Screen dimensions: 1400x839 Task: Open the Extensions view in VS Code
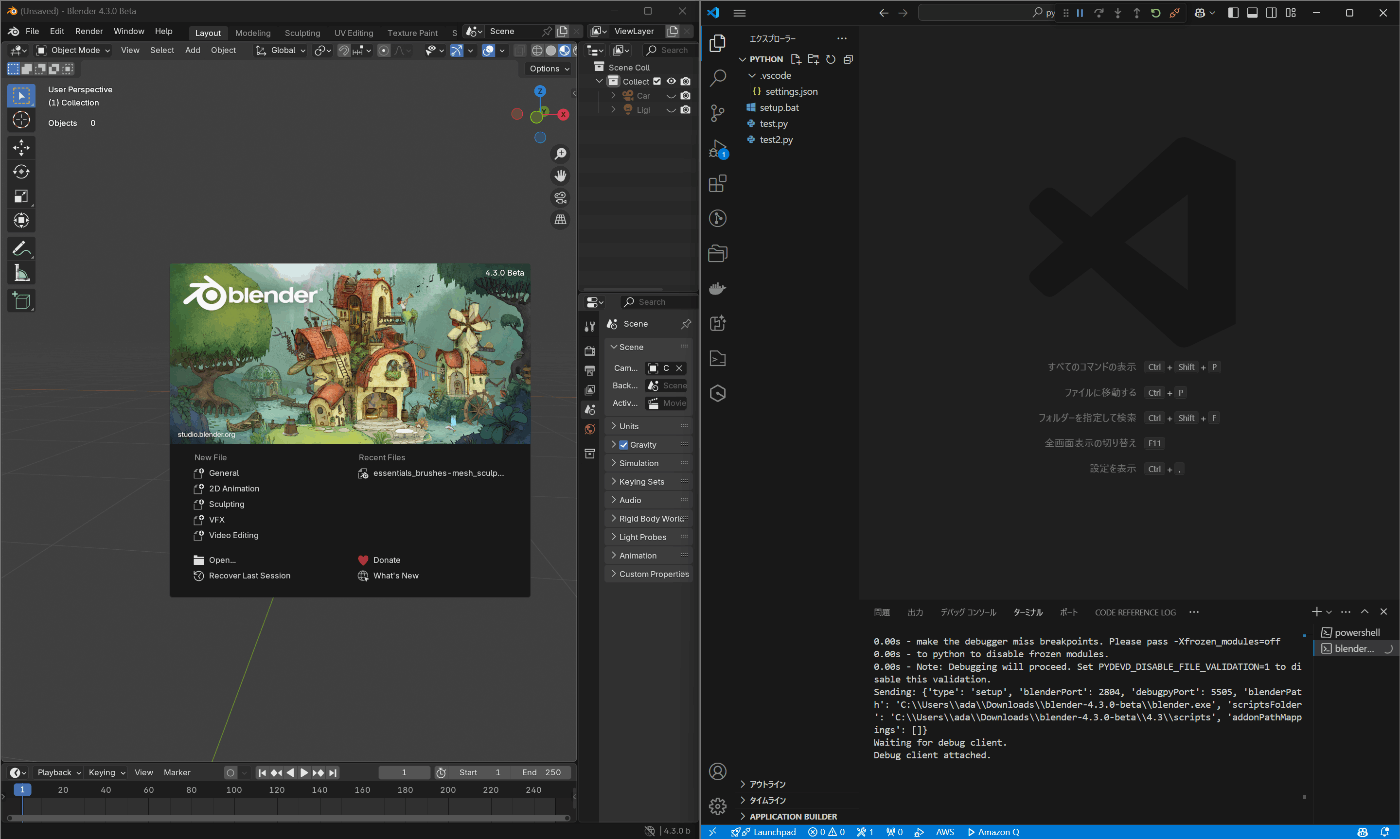717,184
